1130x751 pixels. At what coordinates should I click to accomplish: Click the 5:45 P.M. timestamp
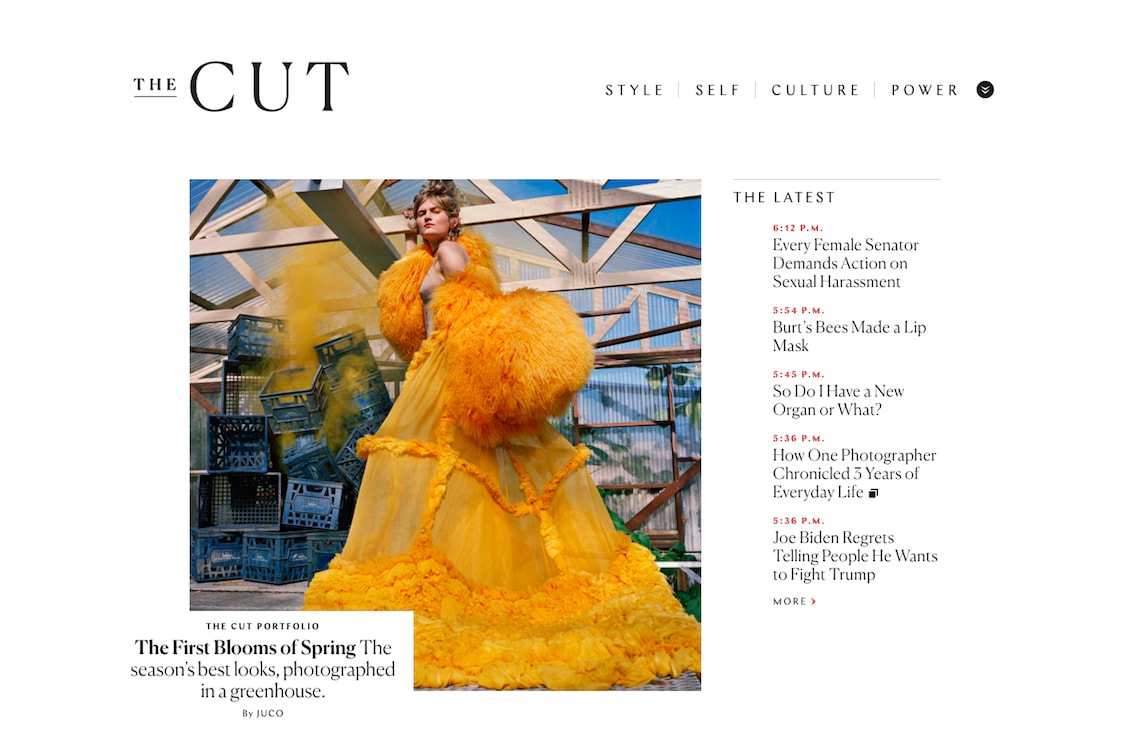pyautogui.click(x=798, y=375)
